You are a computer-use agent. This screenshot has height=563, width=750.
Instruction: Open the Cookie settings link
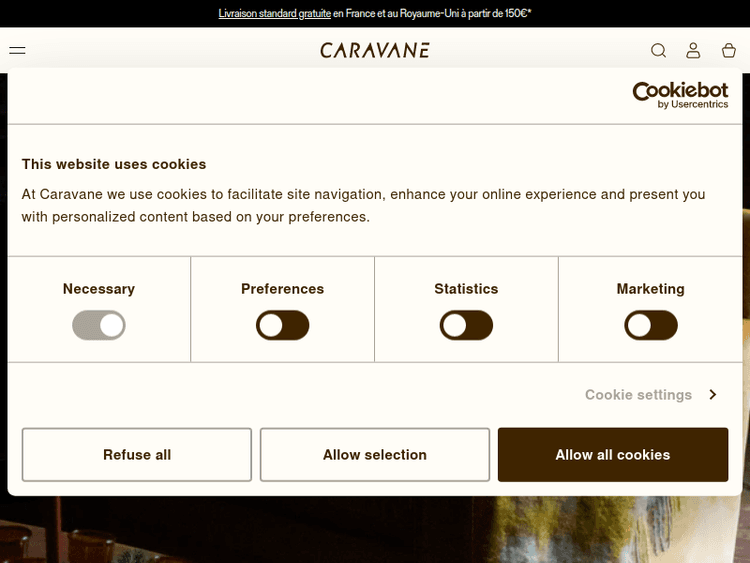[x=639, y=395]
